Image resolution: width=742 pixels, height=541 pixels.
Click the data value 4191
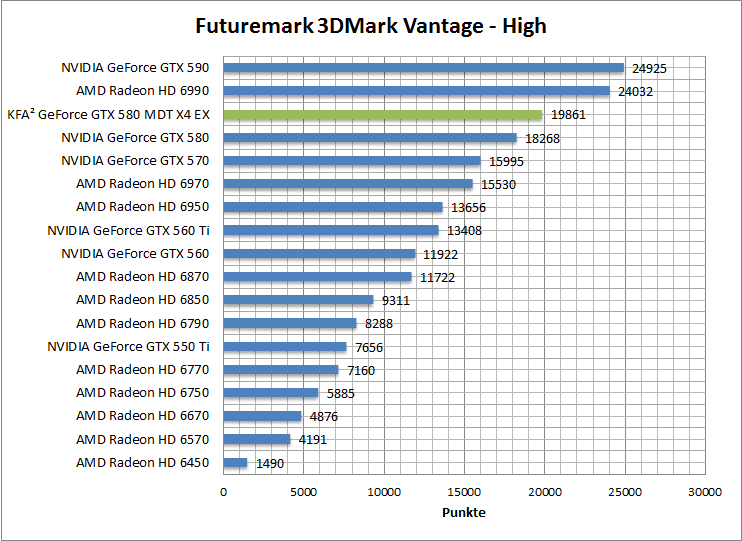click(312, 439)
